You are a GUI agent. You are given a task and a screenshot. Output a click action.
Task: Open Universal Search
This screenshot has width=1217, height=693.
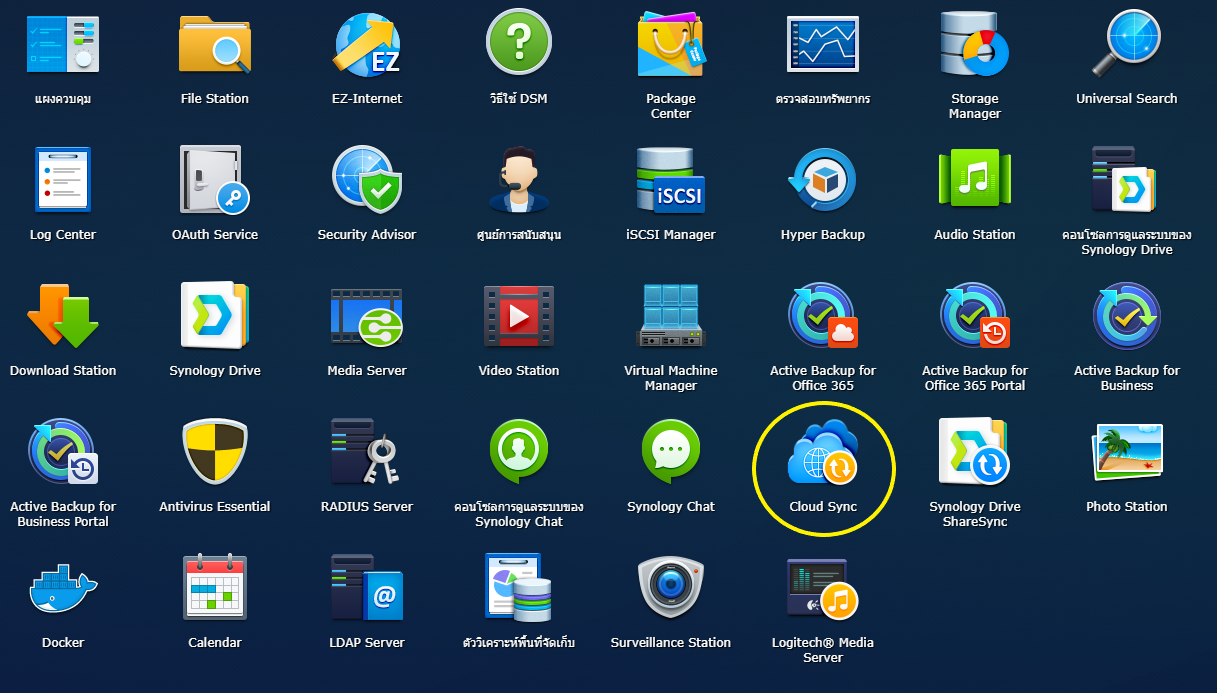[x=1127, y=42]
